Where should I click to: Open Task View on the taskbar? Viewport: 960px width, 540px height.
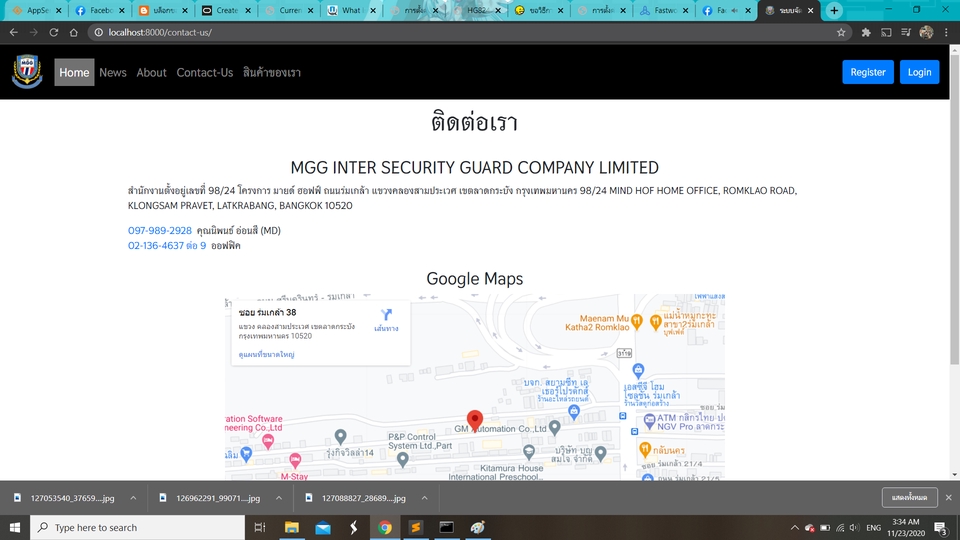[260, 527]
